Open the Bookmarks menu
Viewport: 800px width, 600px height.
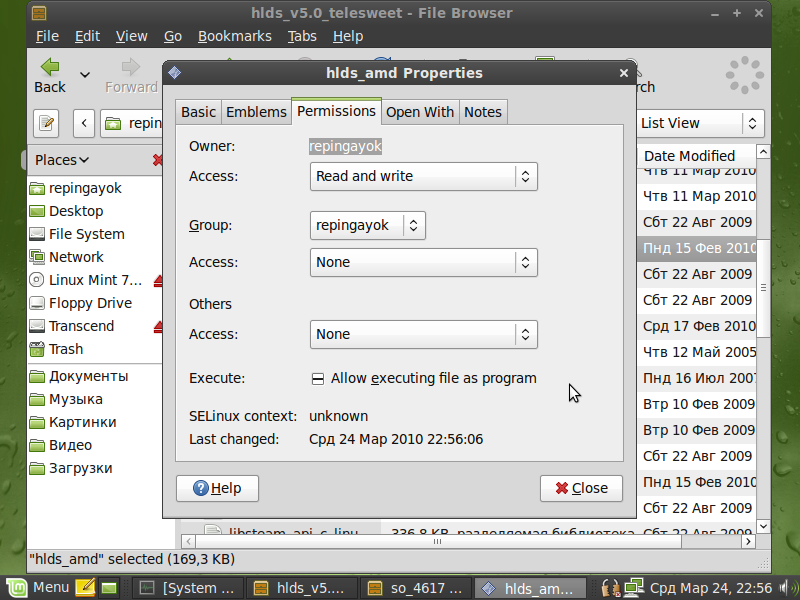[x=235, y=36]
